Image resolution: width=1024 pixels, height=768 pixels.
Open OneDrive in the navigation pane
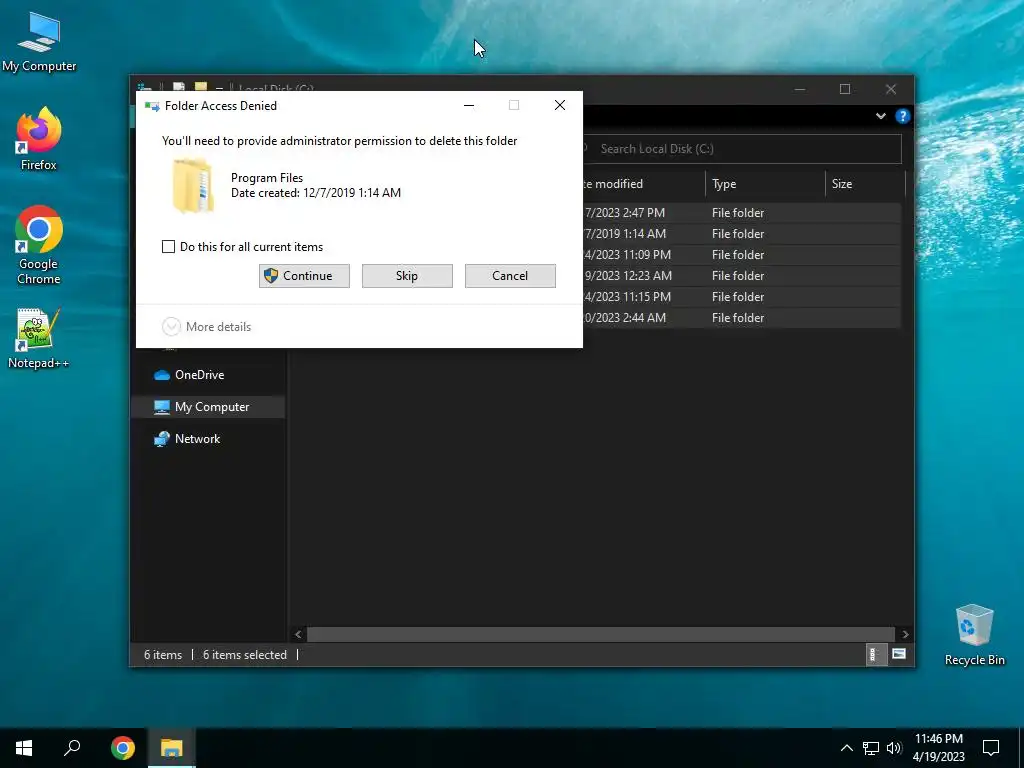pos(199,375)
